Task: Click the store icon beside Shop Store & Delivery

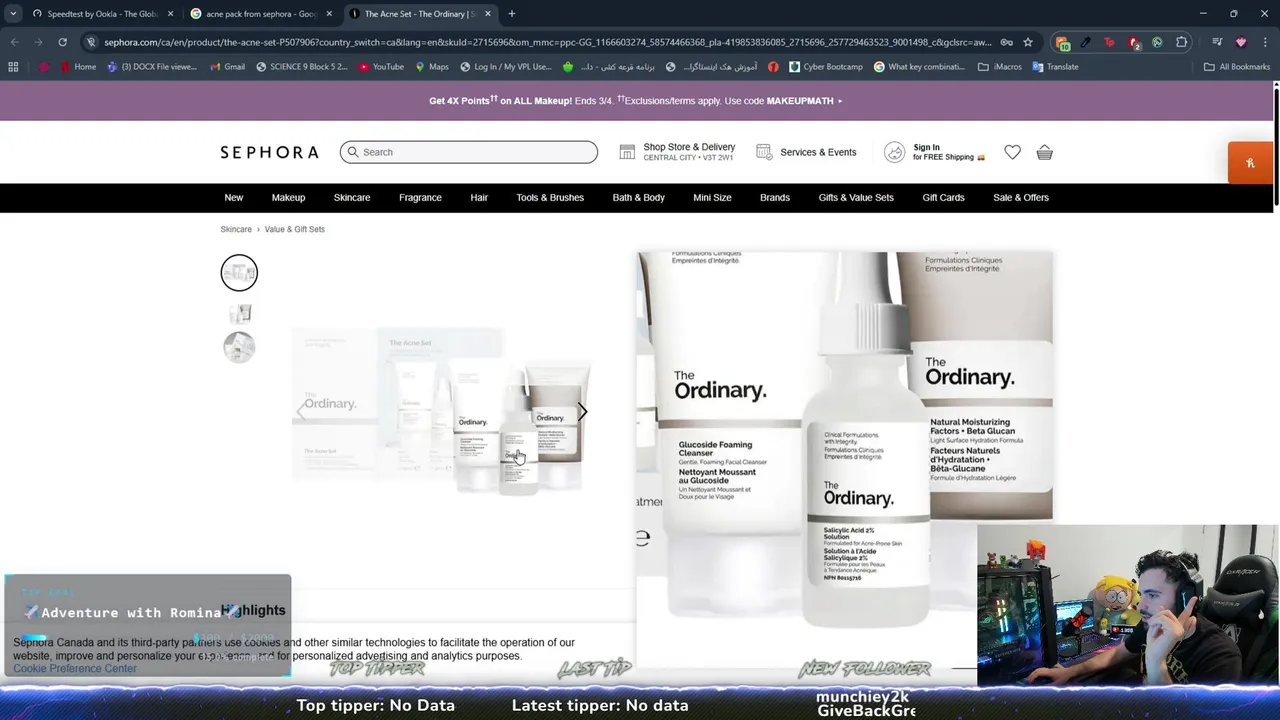Action: [x=627, y=152]
